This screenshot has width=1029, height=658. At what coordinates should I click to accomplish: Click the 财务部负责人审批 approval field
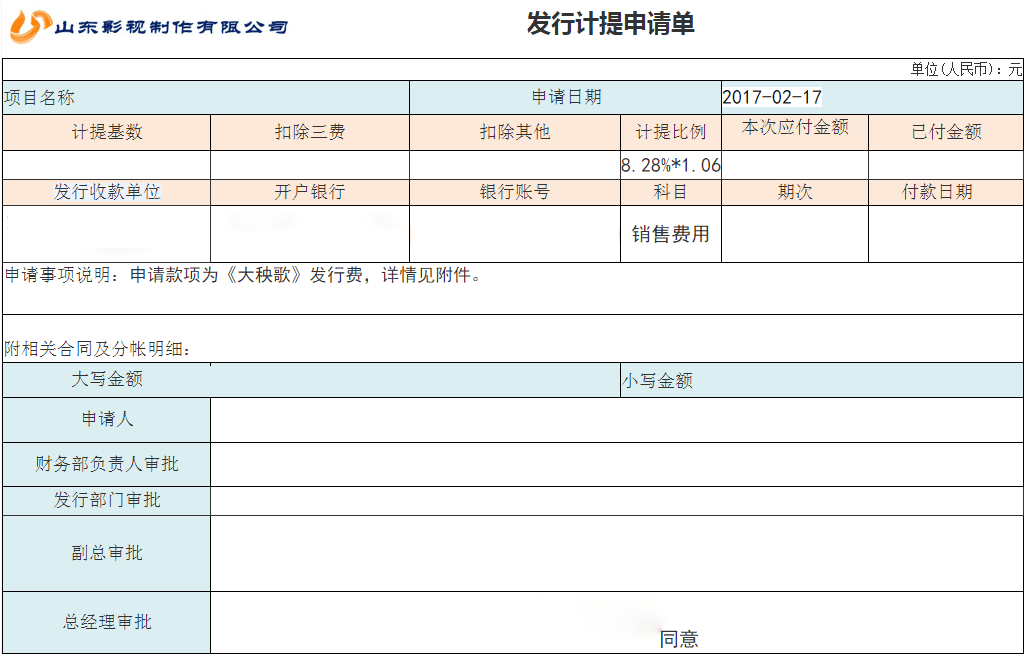[617, 464]
